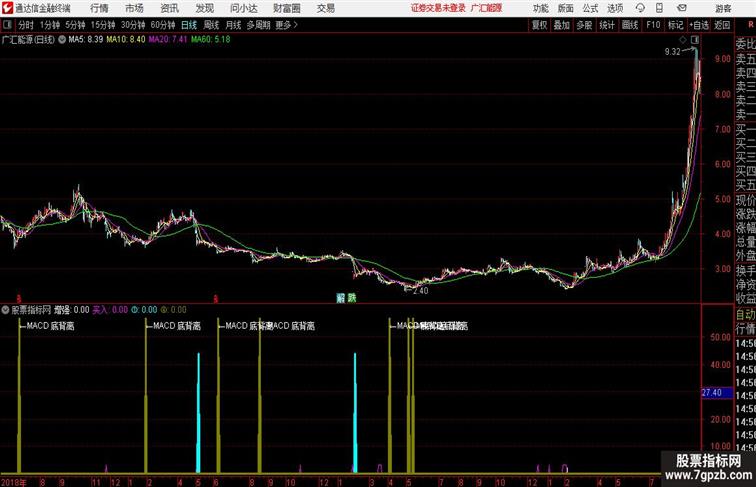Open the 财富圈 menu
The width and height of the screenshot is (756, 487).
286,8
